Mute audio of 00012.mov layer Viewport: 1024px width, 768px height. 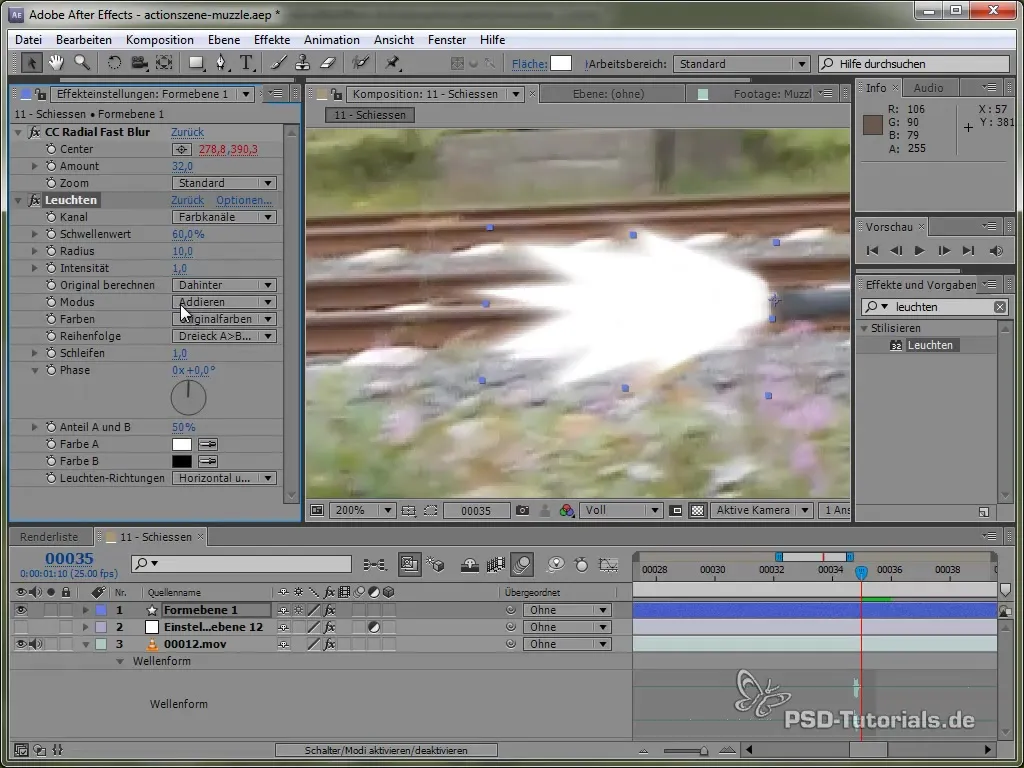click(35, 644)
